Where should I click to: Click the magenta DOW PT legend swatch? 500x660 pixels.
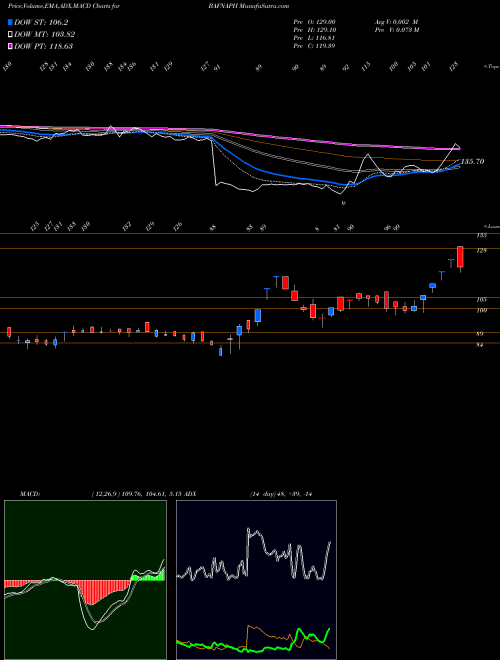click(11, 46)
